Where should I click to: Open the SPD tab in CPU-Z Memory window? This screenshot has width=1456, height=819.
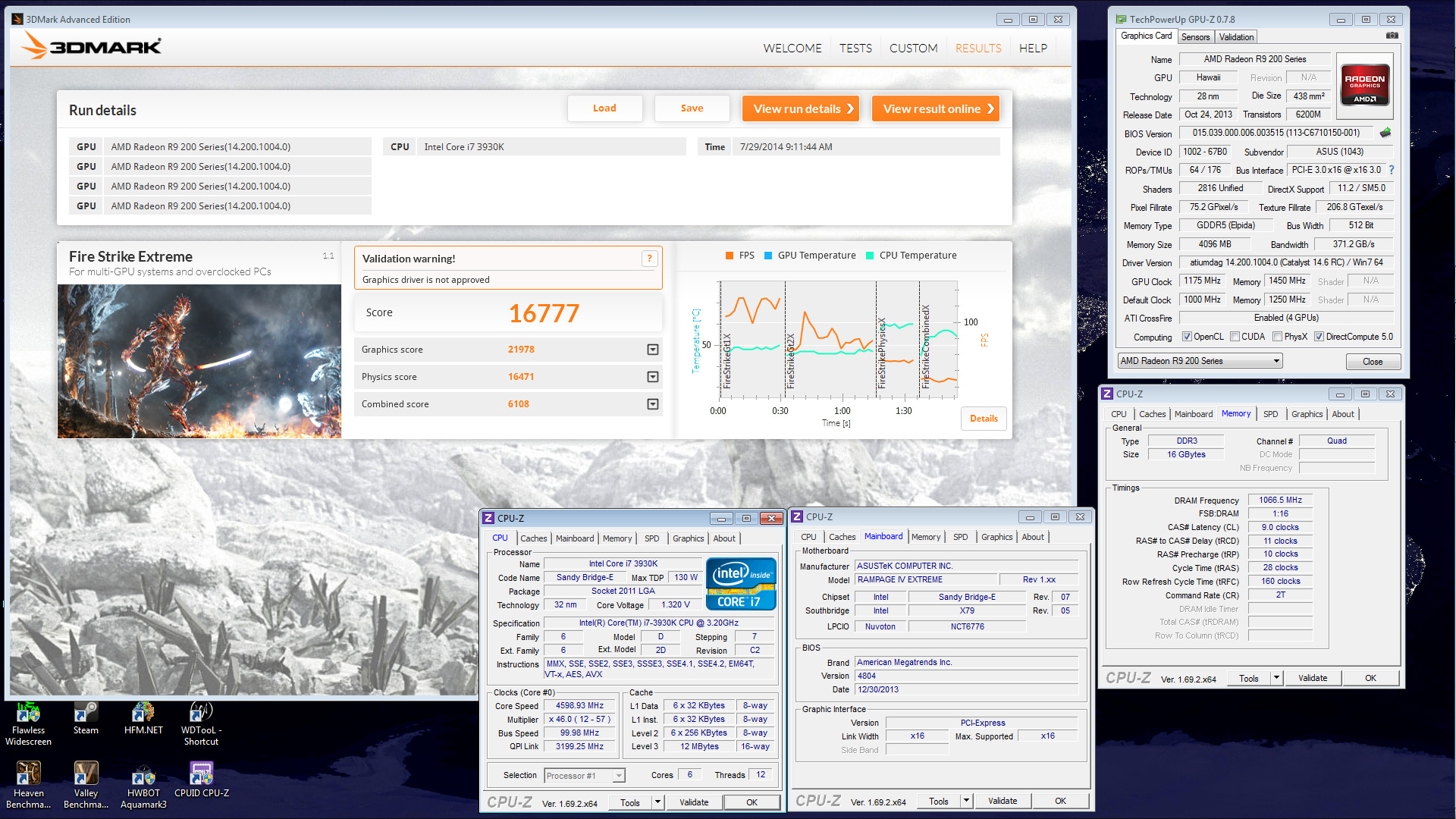click(x=1271, y=414)
